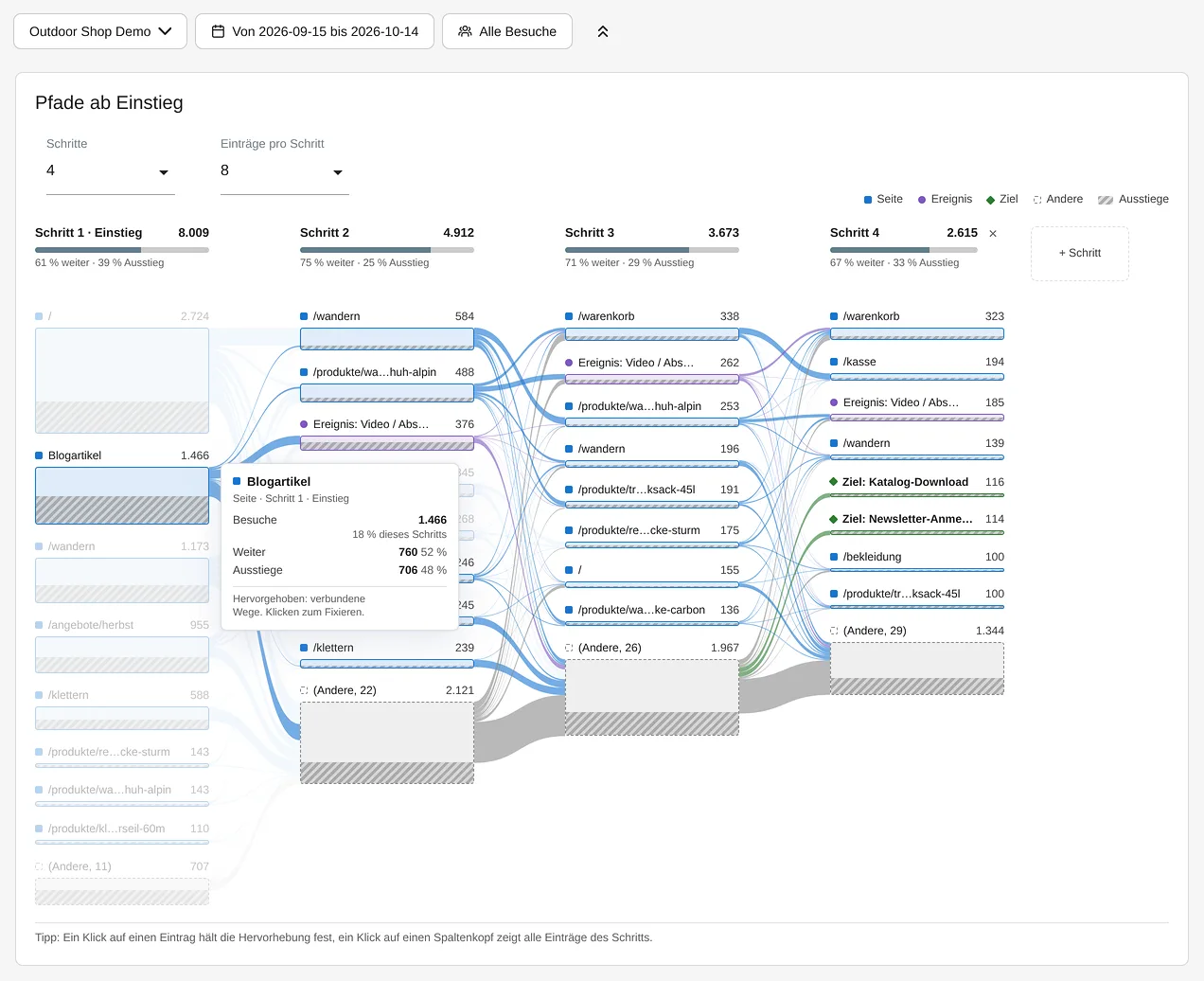Image resolution: width=1204 pixels, height=981 pixels.
Task: Click the visitors segment people icon
Action: pyautogui.click(x=465, y=31)
